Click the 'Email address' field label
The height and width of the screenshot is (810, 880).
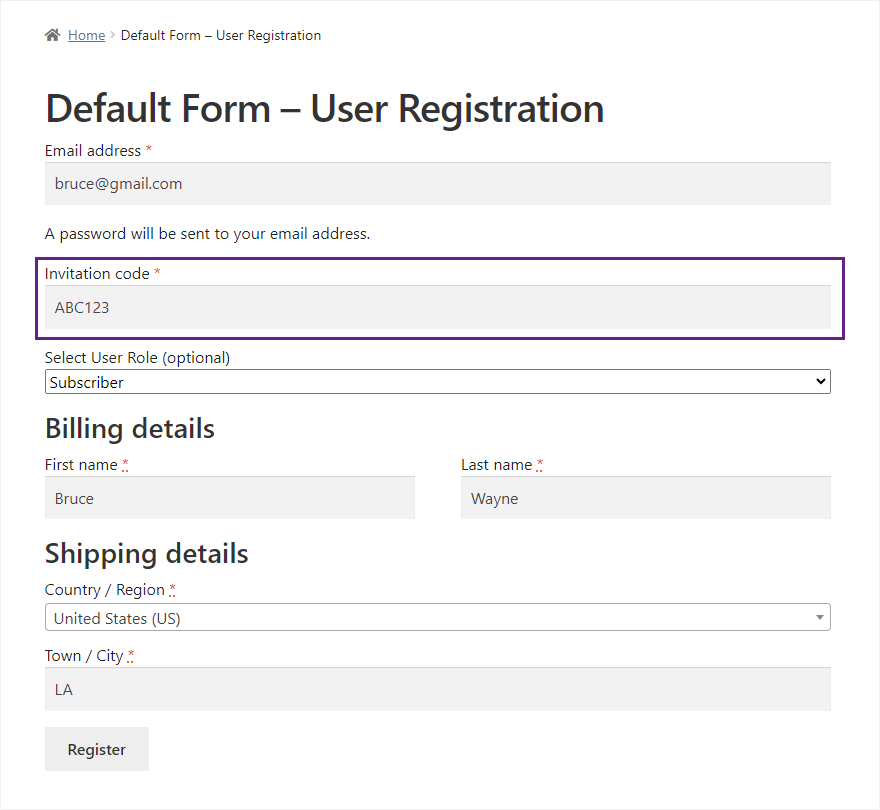click(93, 151)
